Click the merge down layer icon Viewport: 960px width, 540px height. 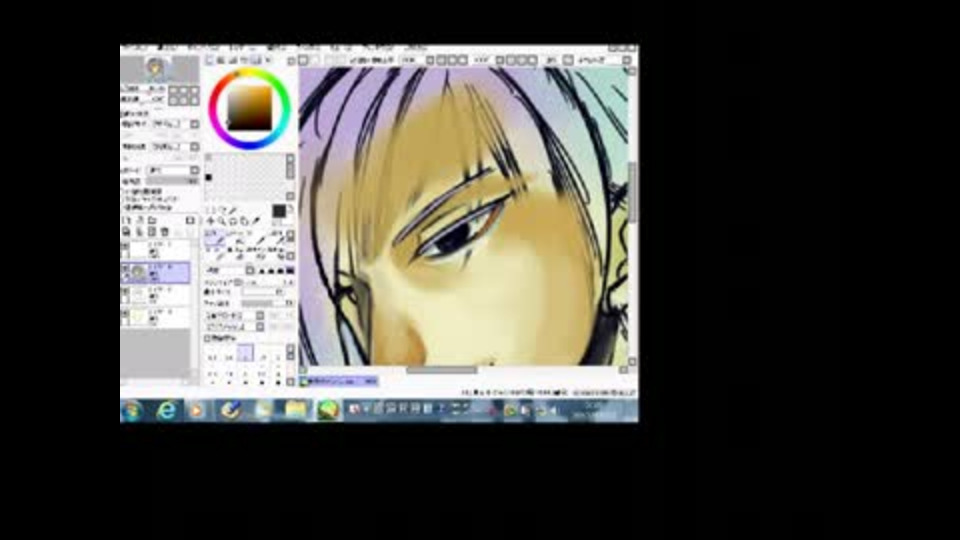[139, 232]
